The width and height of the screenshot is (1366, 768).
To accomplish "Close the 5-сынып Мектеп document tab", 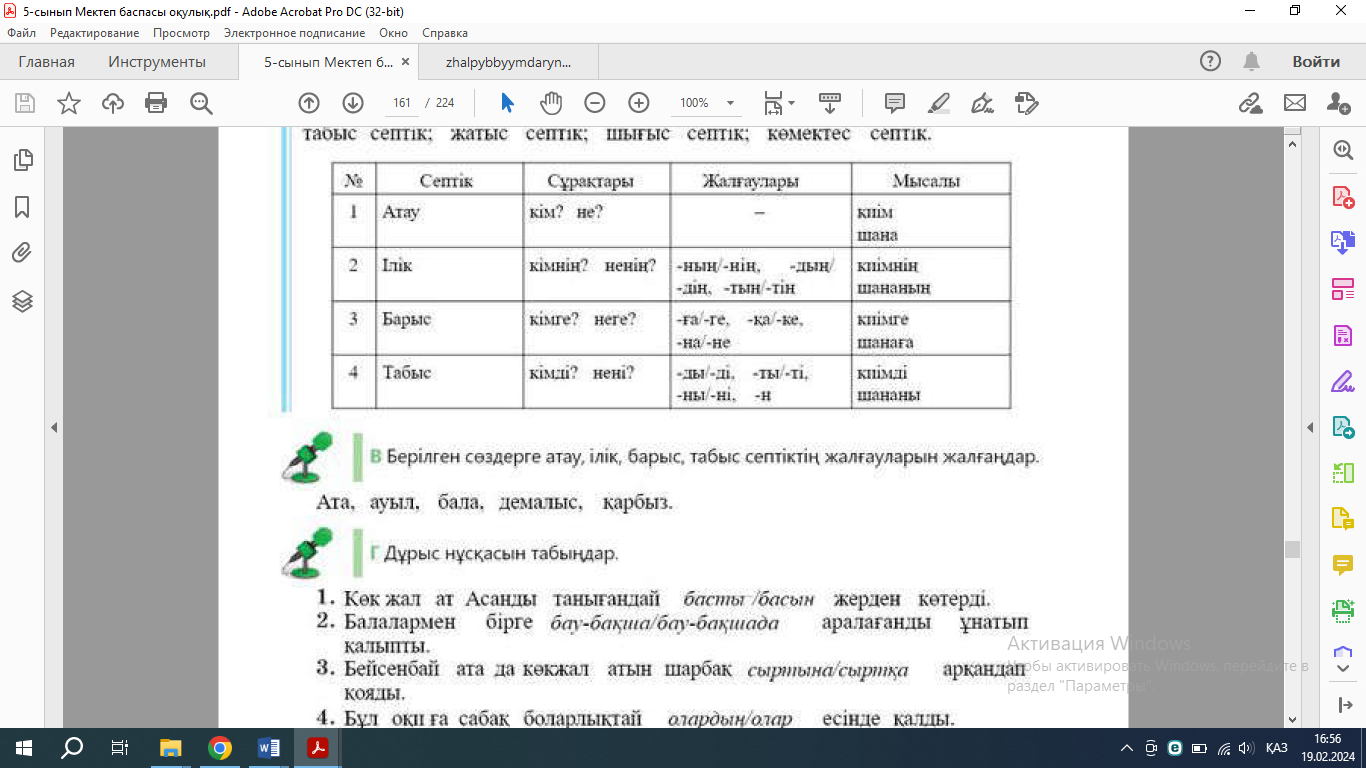I will 405,62.
